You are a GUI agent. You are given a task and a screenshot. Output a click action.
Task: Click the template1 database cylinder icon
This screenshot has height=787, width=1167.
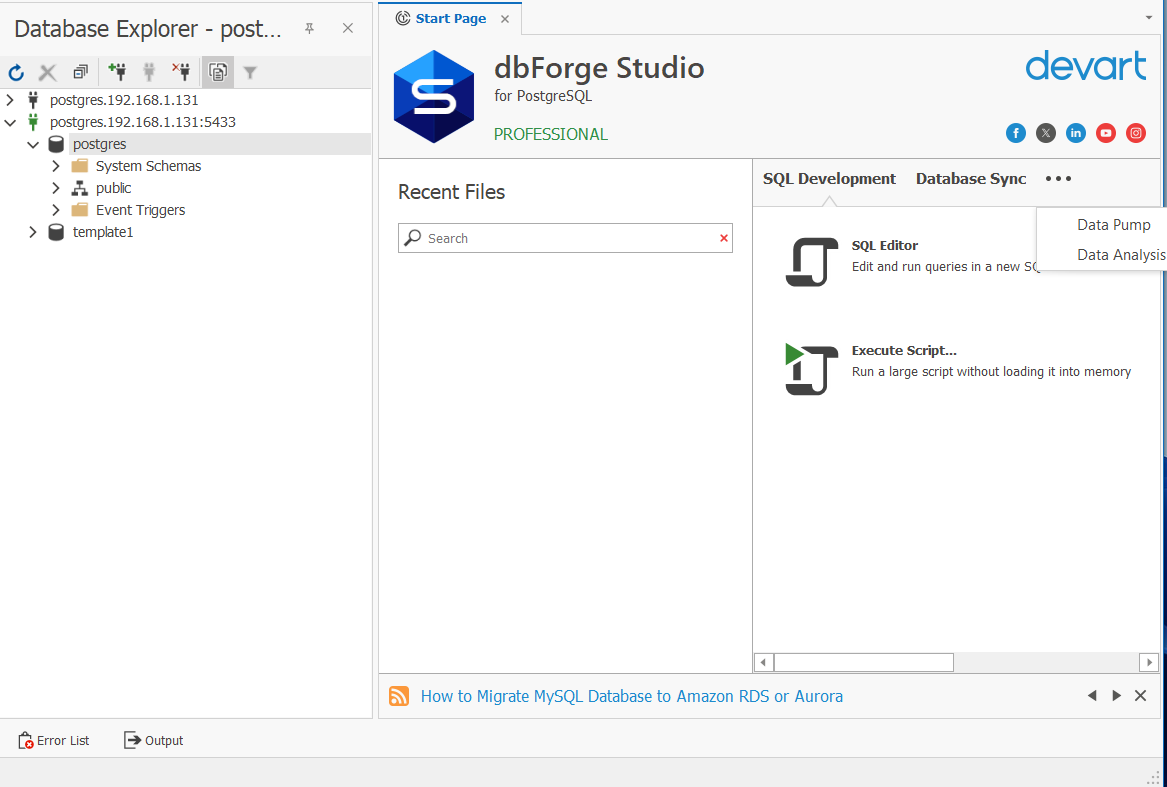pyautogui.click(x=56, y=232)
